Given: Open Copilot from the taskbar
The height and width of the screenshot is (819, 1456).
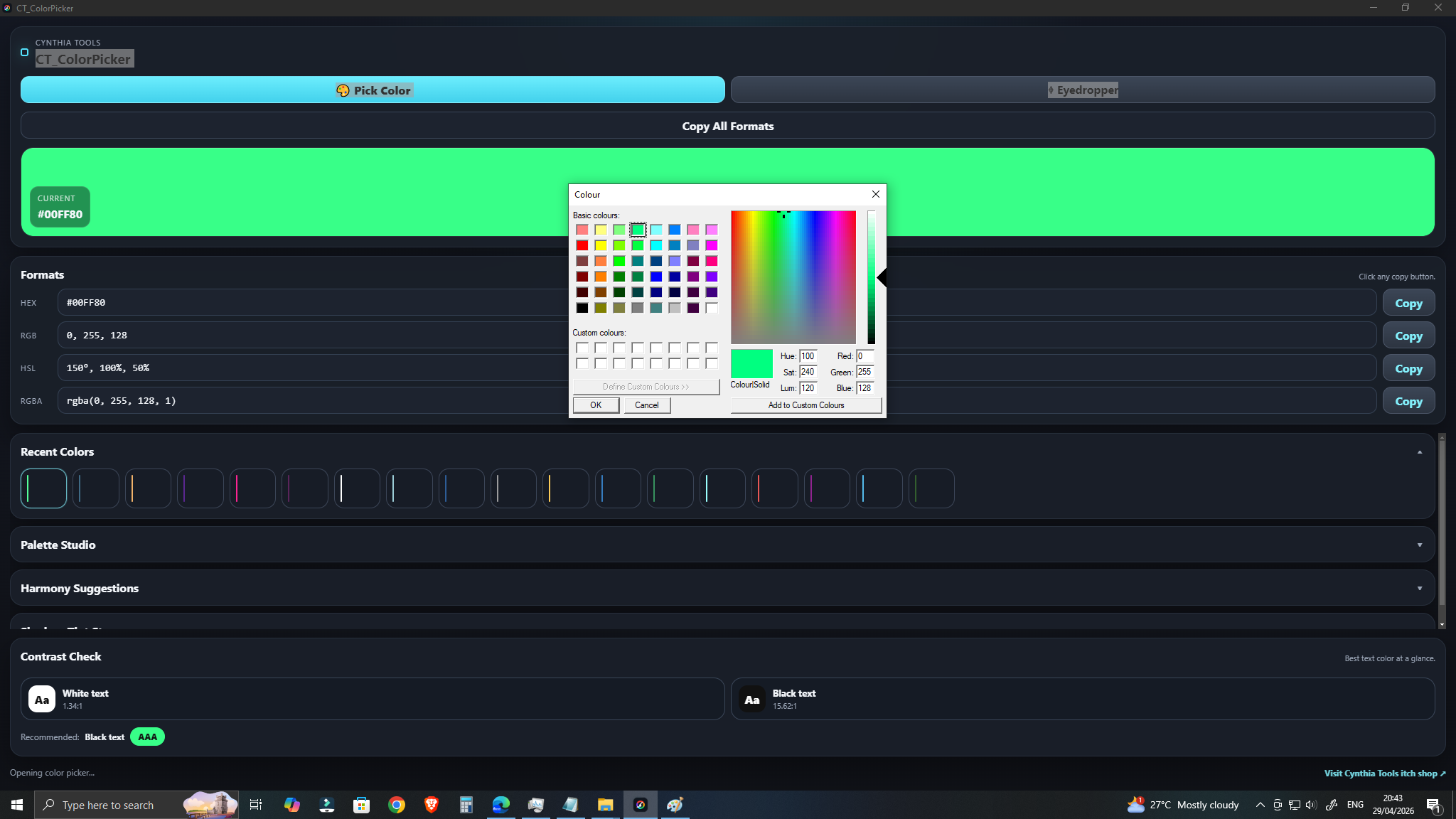Looking at the screenshot, I should (292, 805).
